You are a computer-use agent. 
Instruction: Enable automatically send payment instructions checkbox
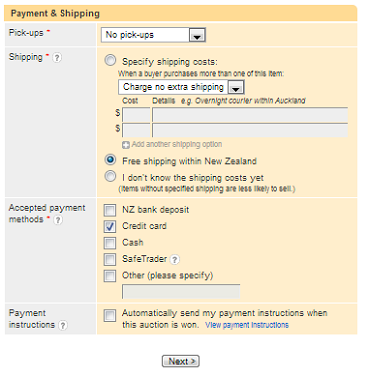[x=110, y=315]
